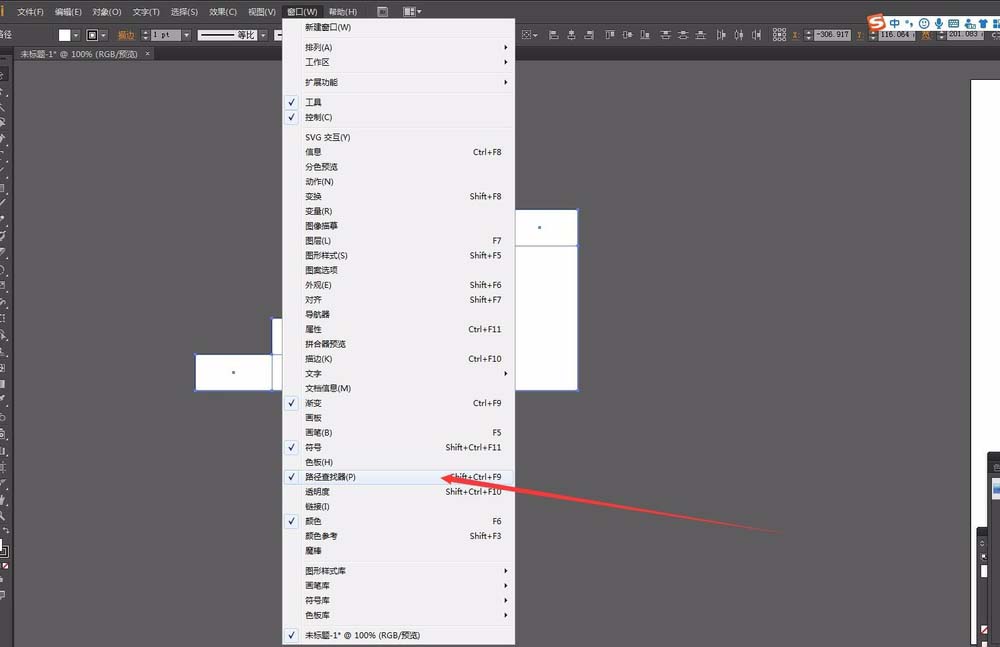Select white rectangle at canvas left
The image size is (1000, 647).
(233, 373)
